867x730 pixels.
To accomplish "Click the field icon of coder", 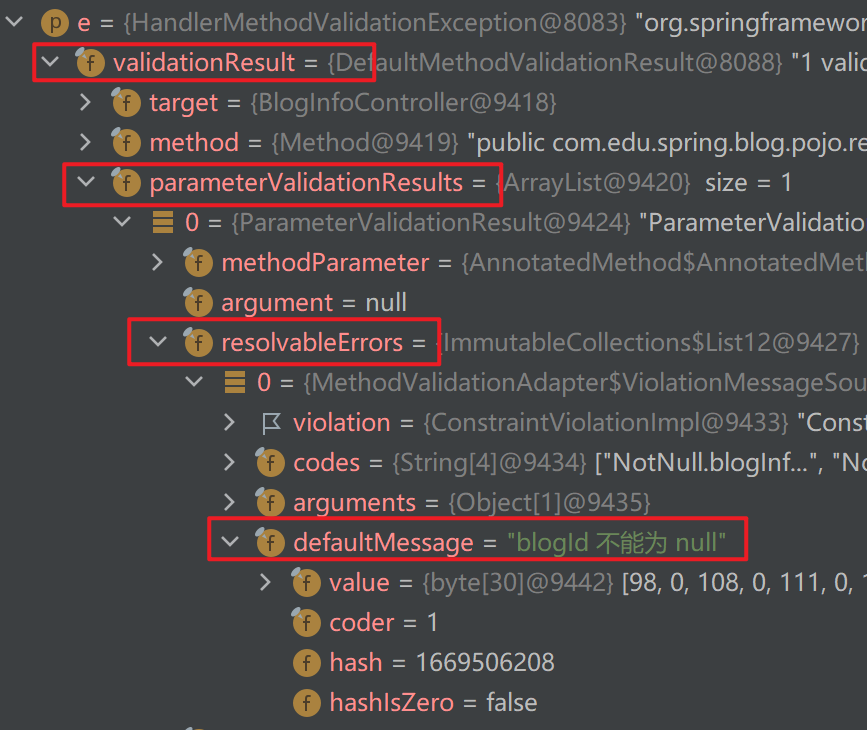I will click(x=306, y=622).
